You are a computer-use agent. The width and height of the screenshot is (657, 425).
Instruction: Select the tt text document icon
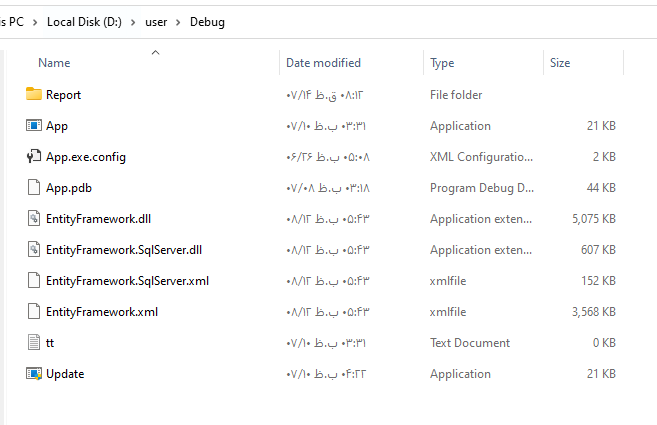(x=33, y=343)
